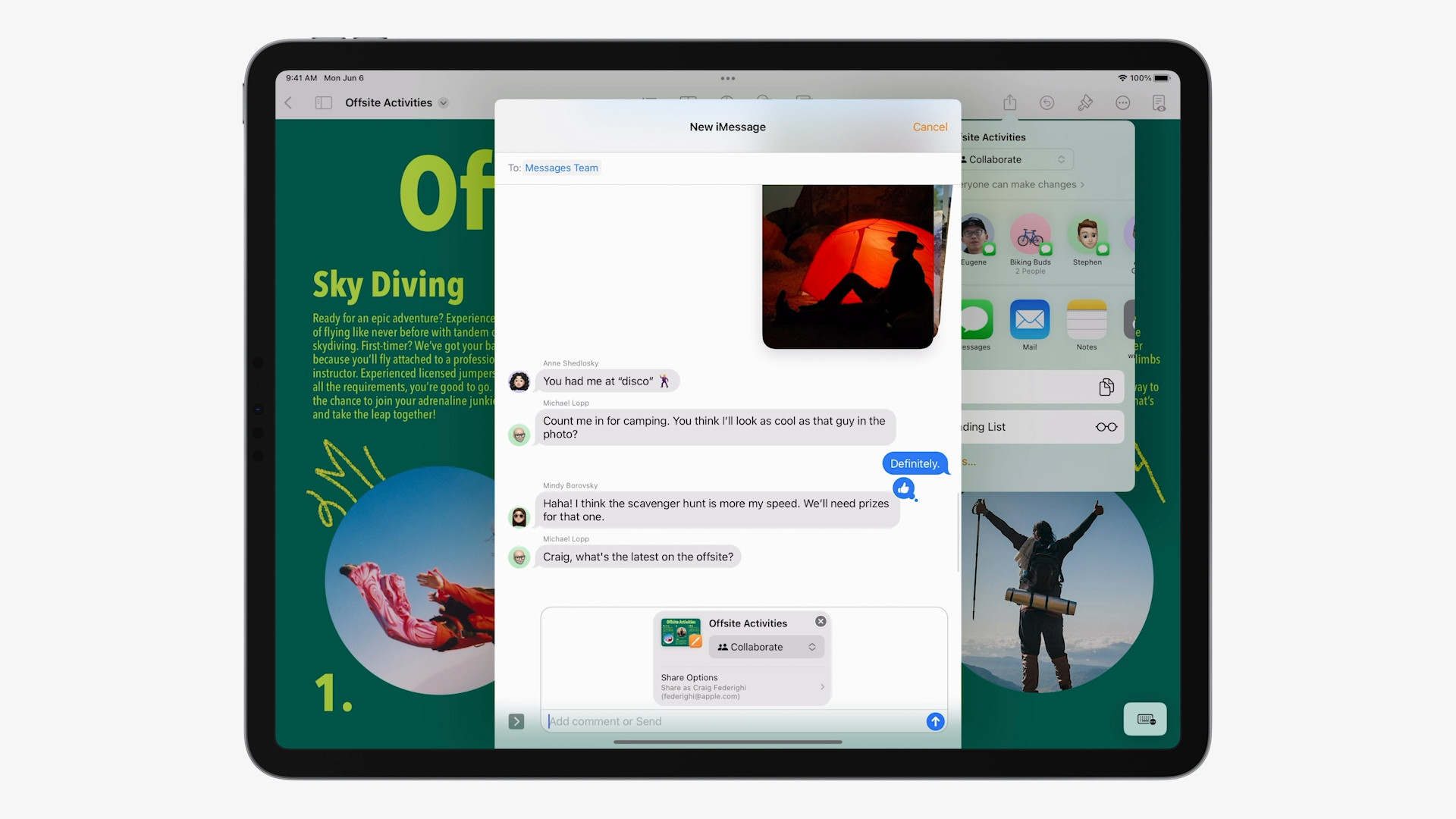This screenshot has height=819, width=1456.
Task: Open the Offsite Activities title dropdown chevron
Action: point(444,103)
